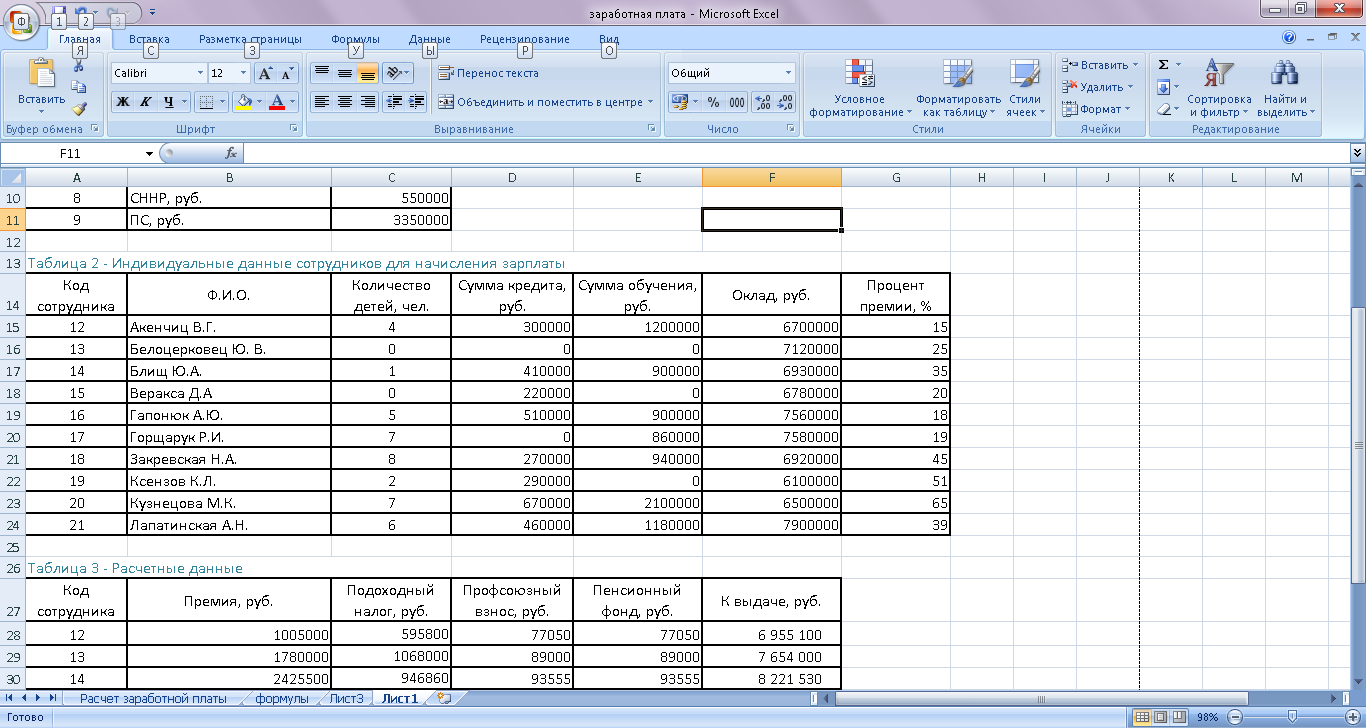The height and width of the screenshot is (728, 1366).
Task: Open the Name Box dropdown arrow
Action: click(150, 154)
